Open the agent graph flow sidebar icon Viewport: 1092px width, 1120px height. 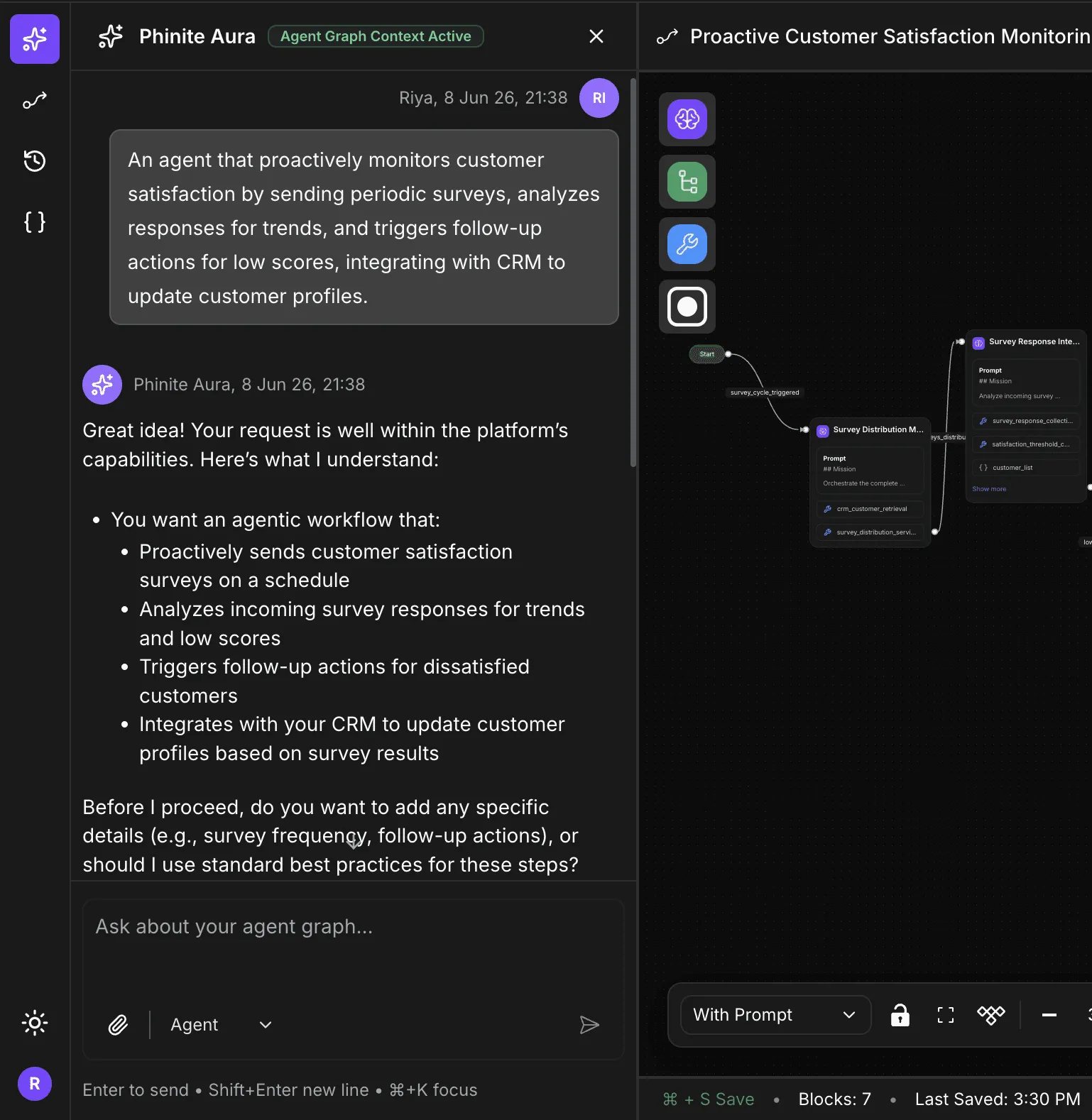click(x=35, y=101)
